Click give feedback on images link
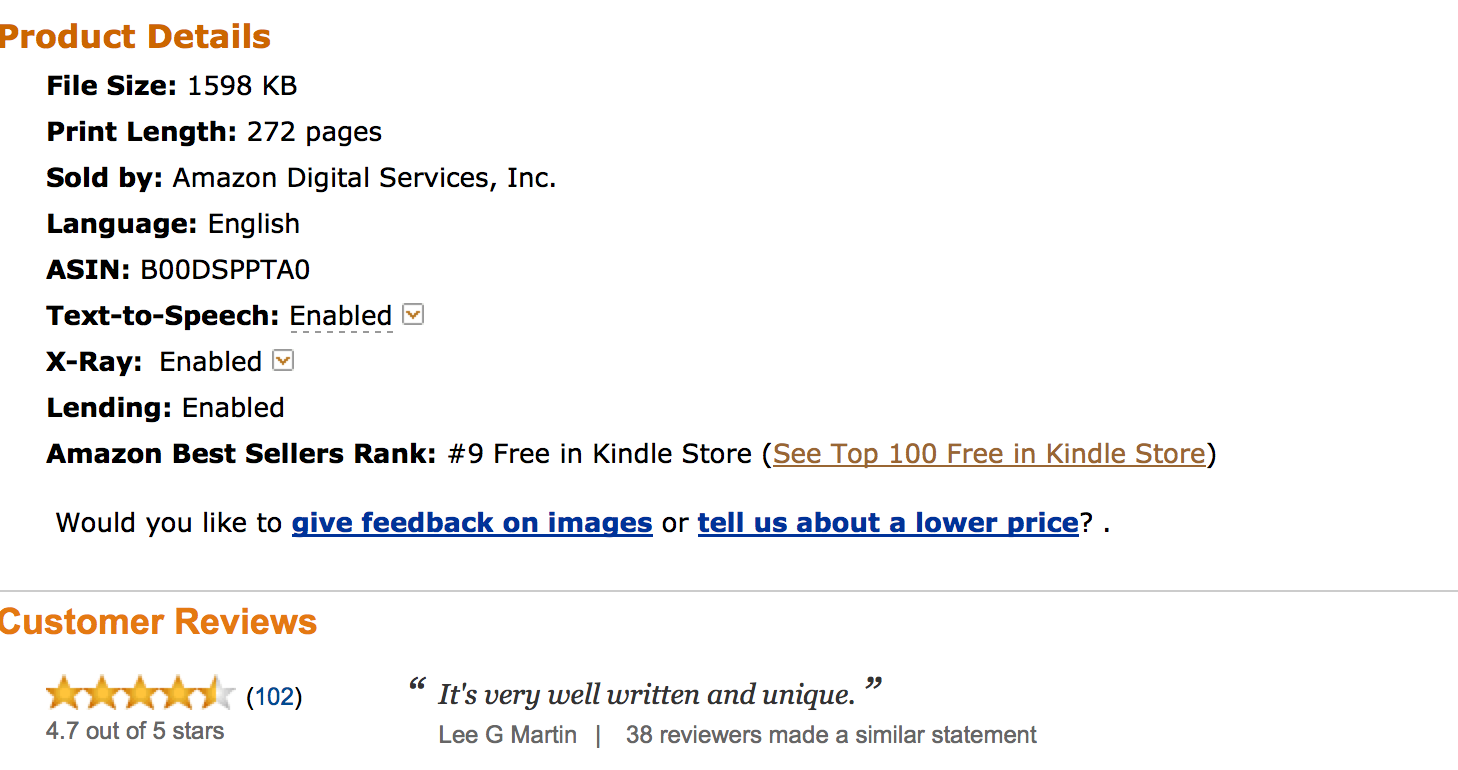Viewport: 1458px width, 770px height. point(471,522)
